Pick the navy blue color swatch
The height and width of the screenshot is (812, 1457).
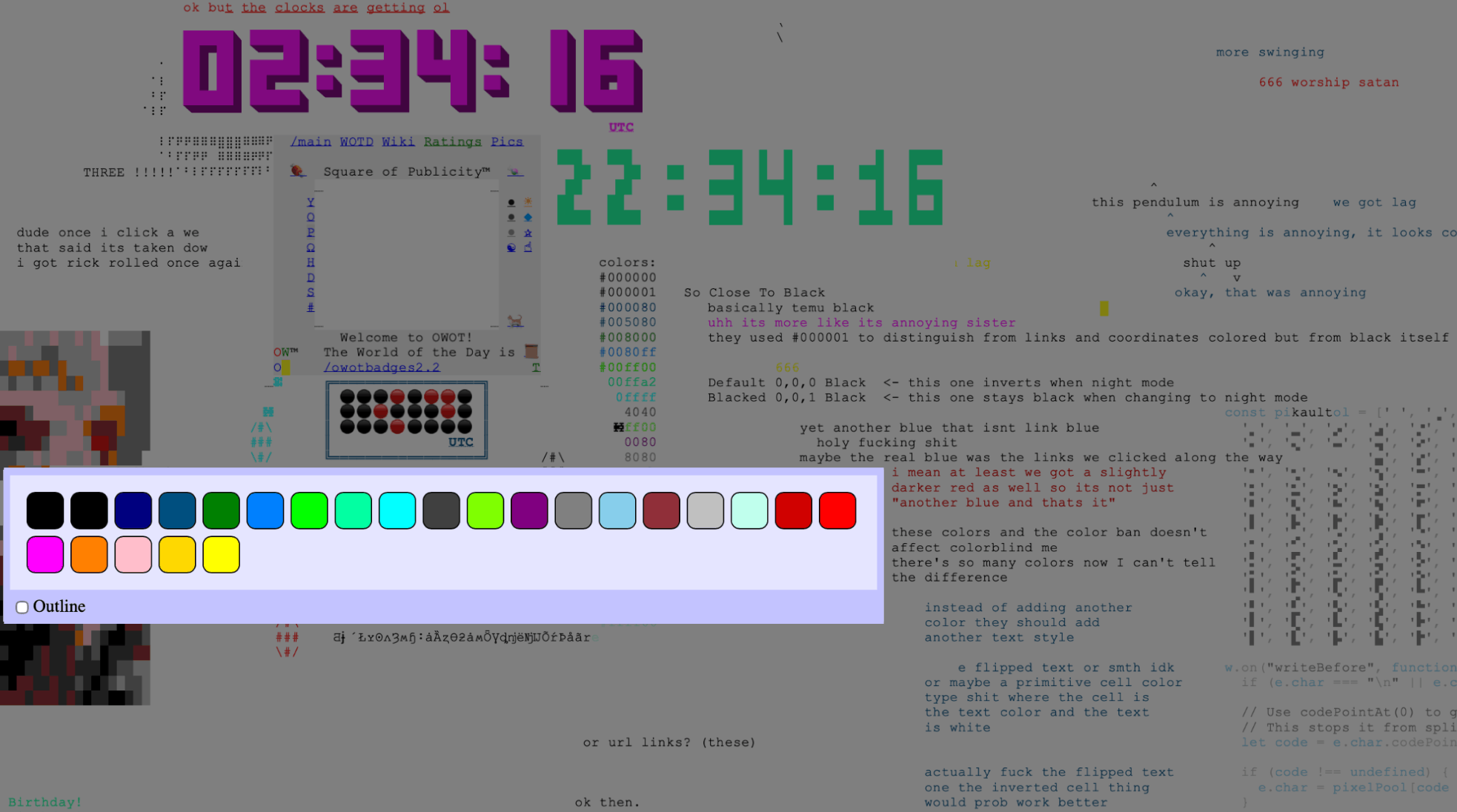pos(133,510)
